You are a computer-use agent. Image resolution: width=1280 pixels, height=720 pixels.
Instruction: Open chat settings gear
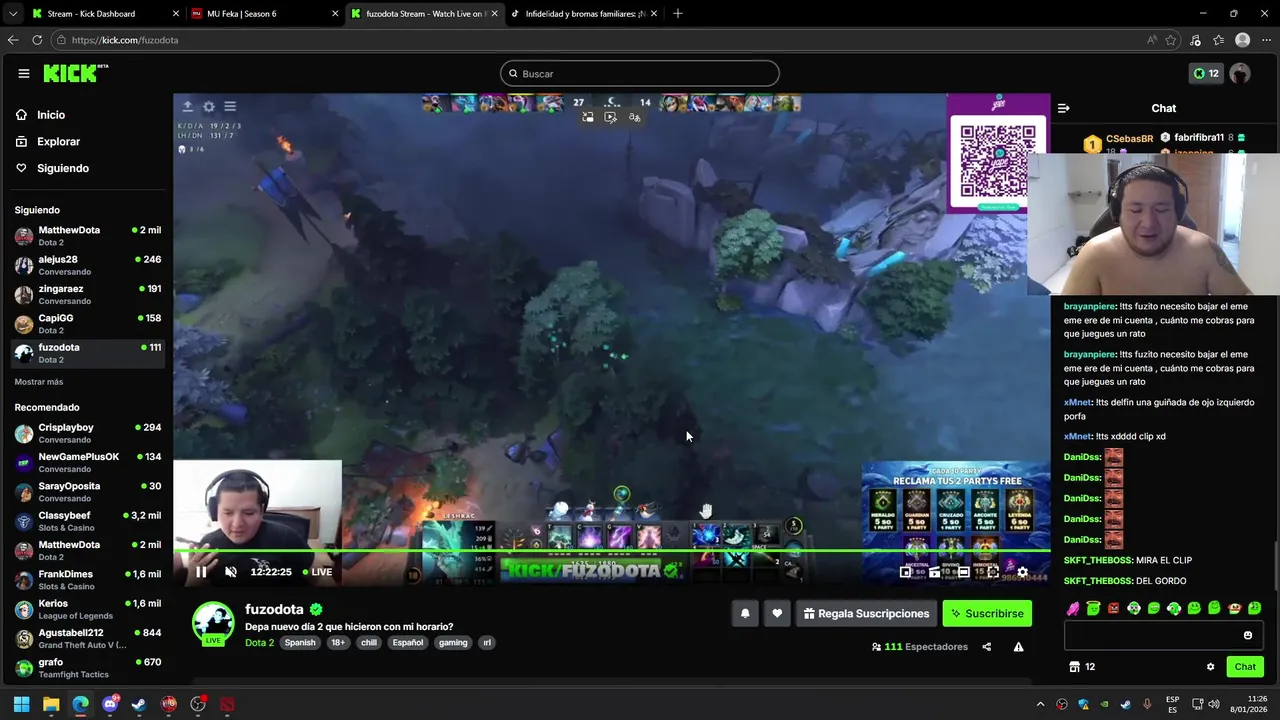click(1210, 667)
